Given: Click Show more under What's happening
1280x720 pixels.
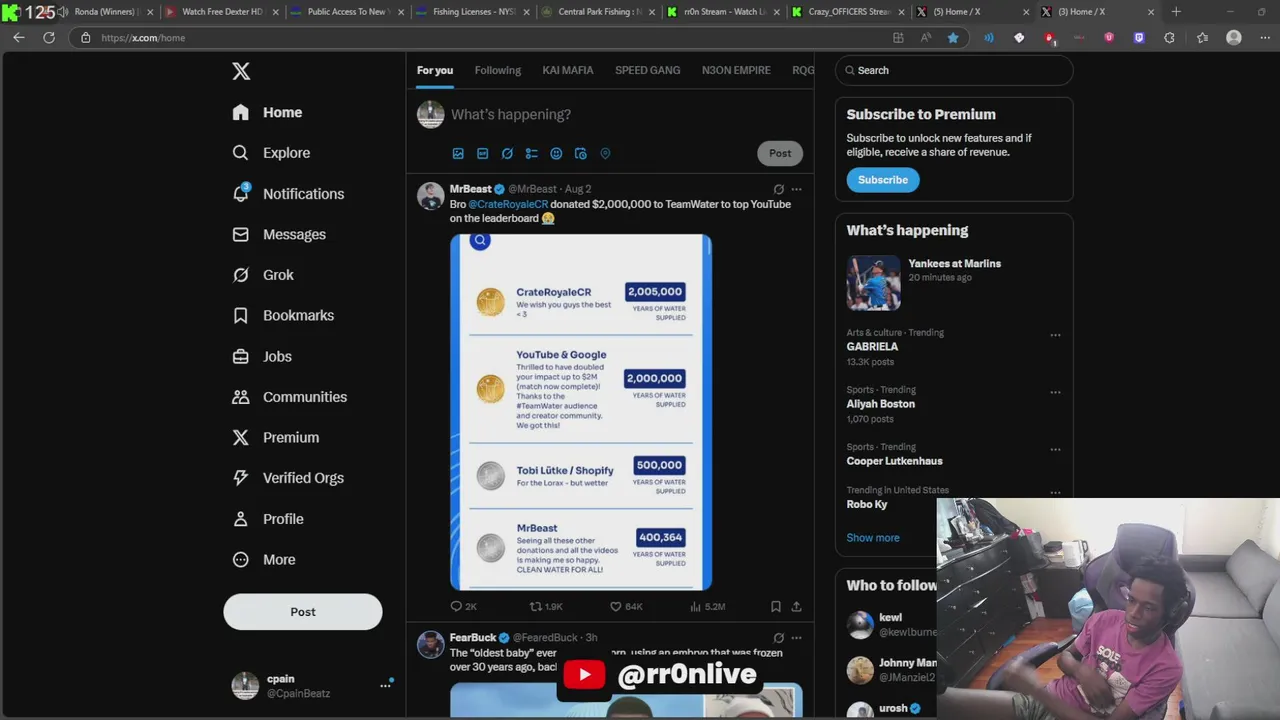Looking at the screenshot, I should click(873, 537).
